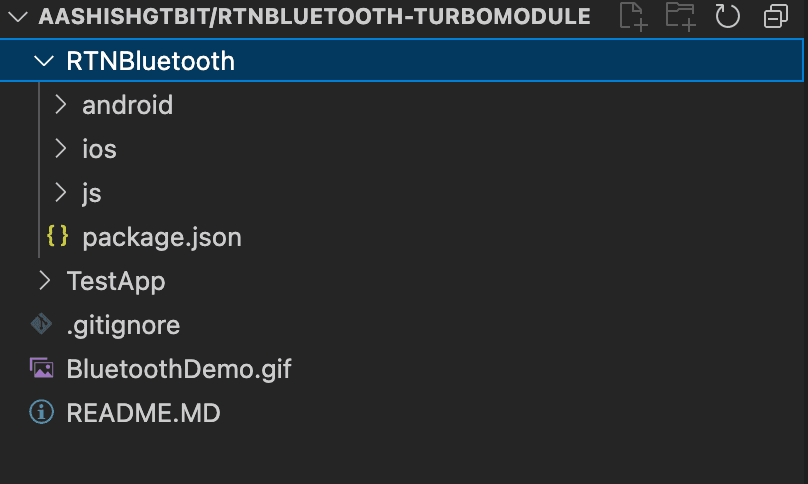808x484 pixels.
Task: Expand the TestApp folder chevron
Action: [x=44, y=281]
